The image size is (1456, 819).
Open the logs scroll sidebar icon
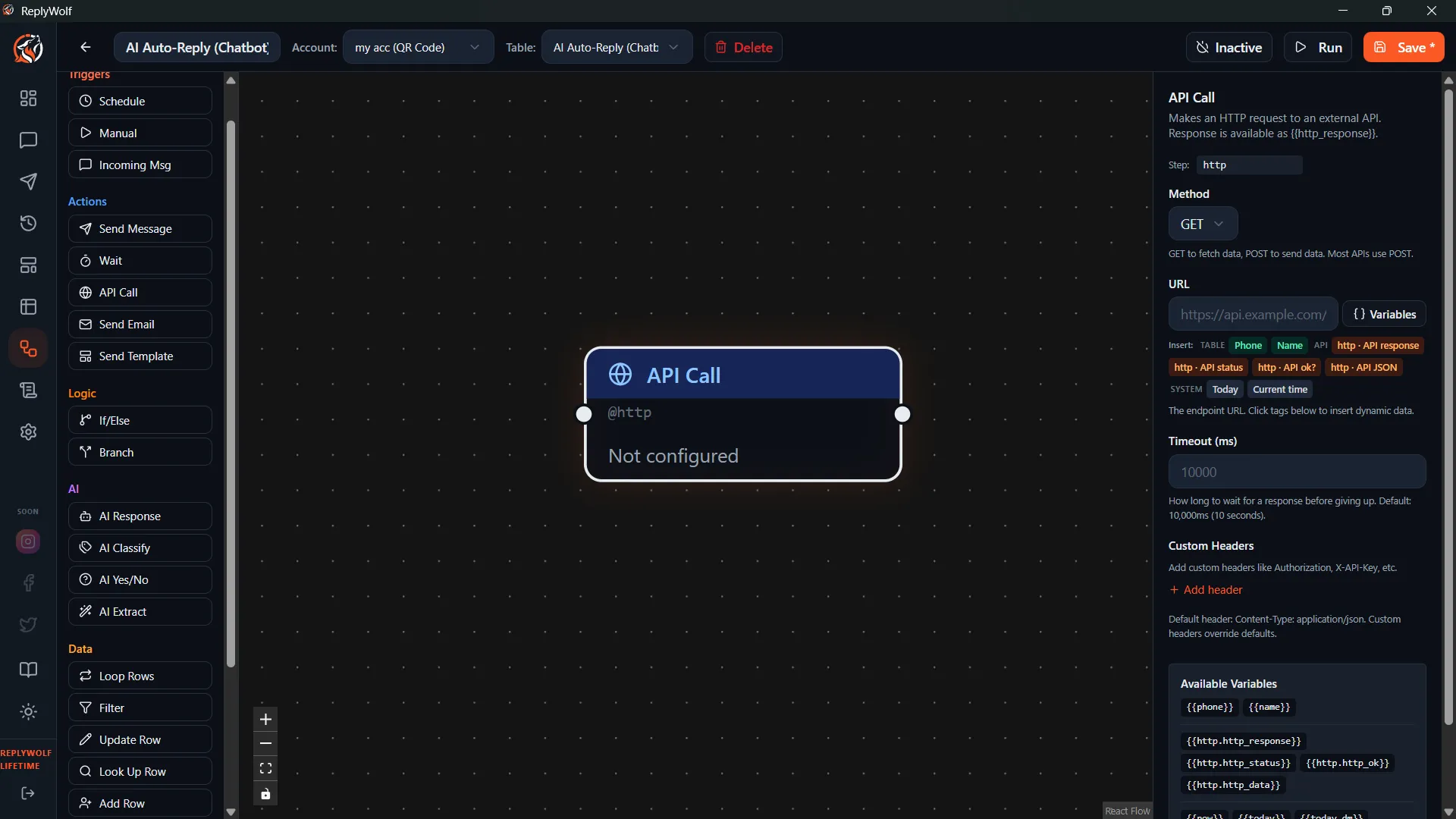(x=28, y=391)
